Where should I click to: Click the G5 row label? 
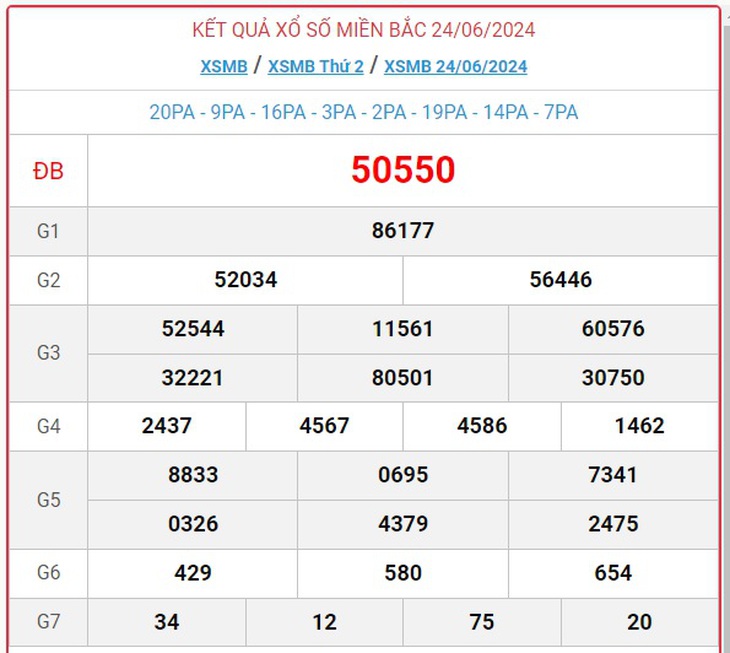(48, 500)
